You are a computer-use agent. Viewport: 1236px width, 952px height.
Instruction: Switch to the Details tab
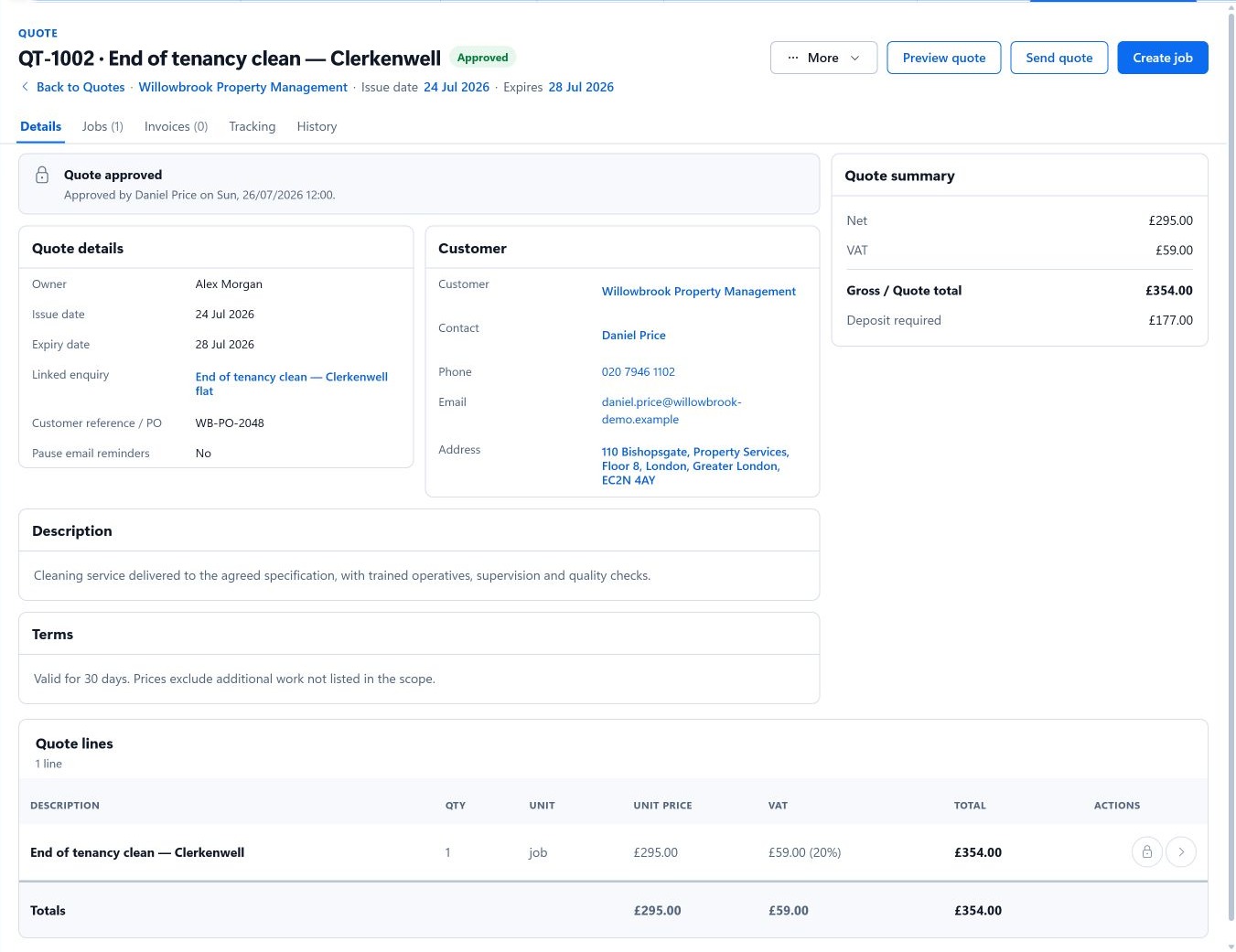(41, 126)
